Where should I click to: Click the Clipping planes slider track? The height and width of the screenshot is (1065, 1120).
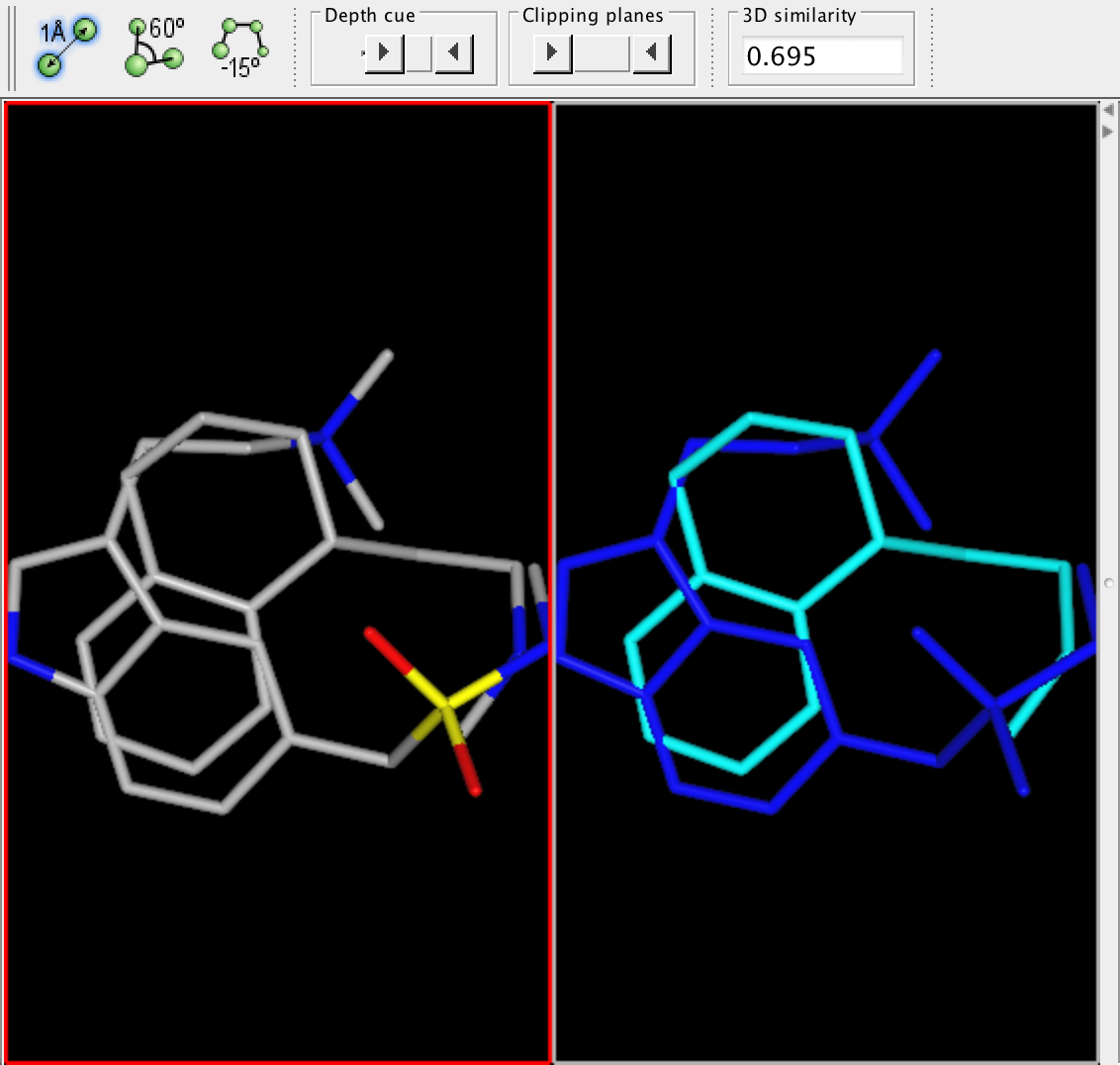click(x=602, y=53)
